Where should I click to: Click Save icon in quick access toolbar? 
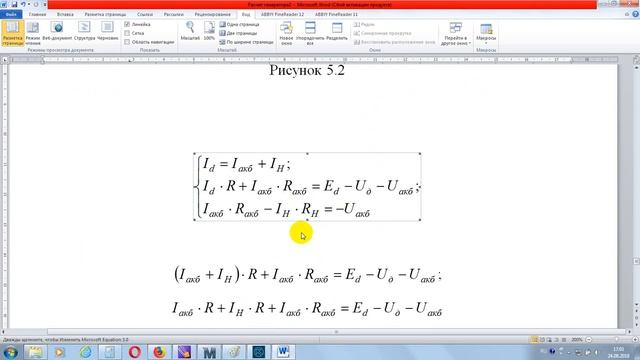pos(14,4)
